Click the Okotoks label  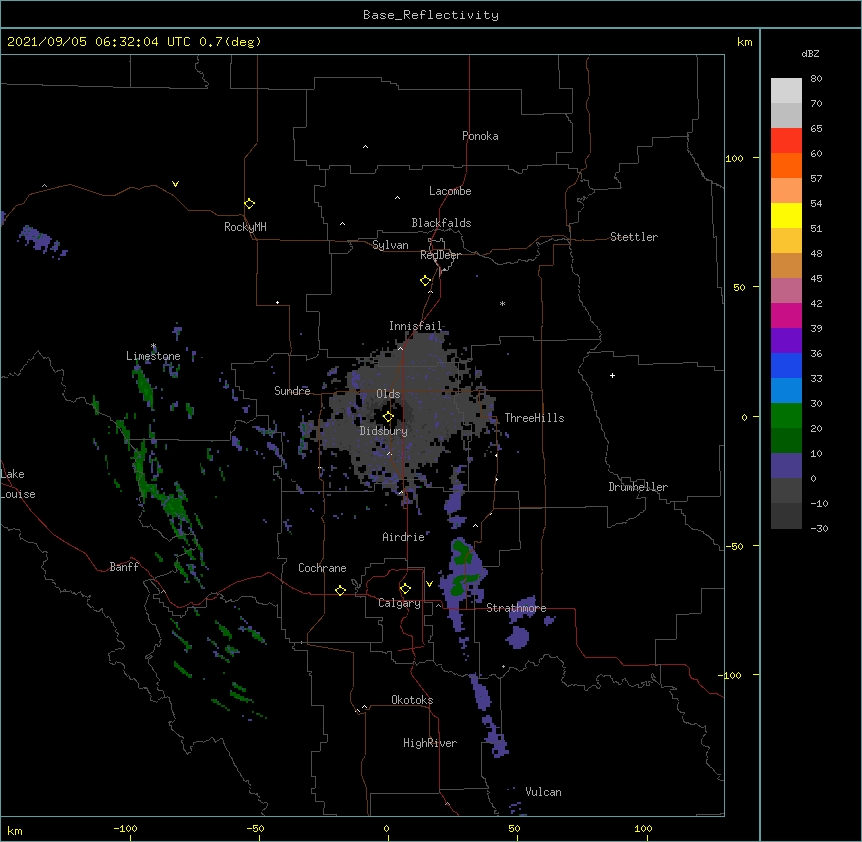(412, 700)
